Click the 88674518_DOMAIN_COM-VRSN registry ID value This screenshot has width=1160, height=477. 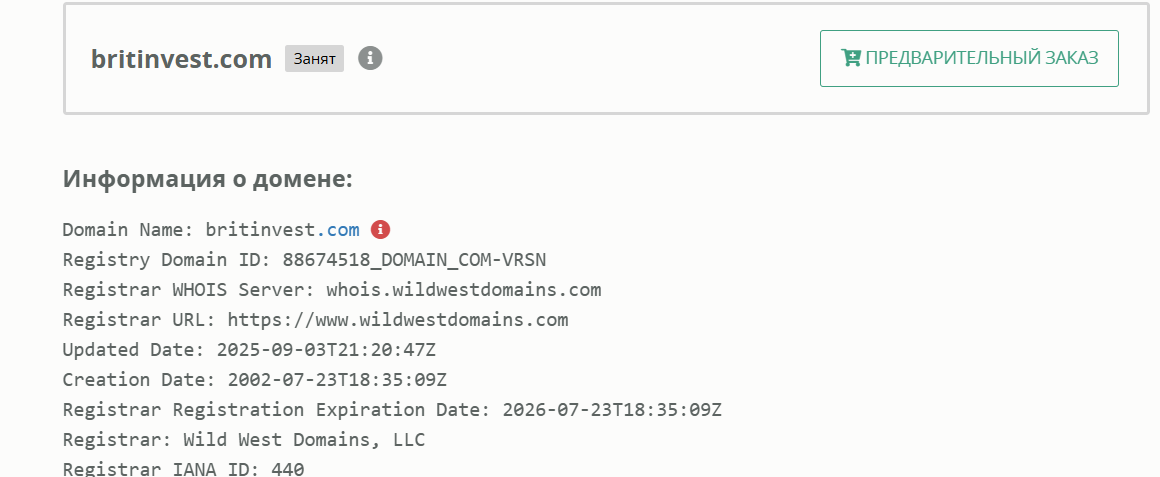(x=414, y=260)
